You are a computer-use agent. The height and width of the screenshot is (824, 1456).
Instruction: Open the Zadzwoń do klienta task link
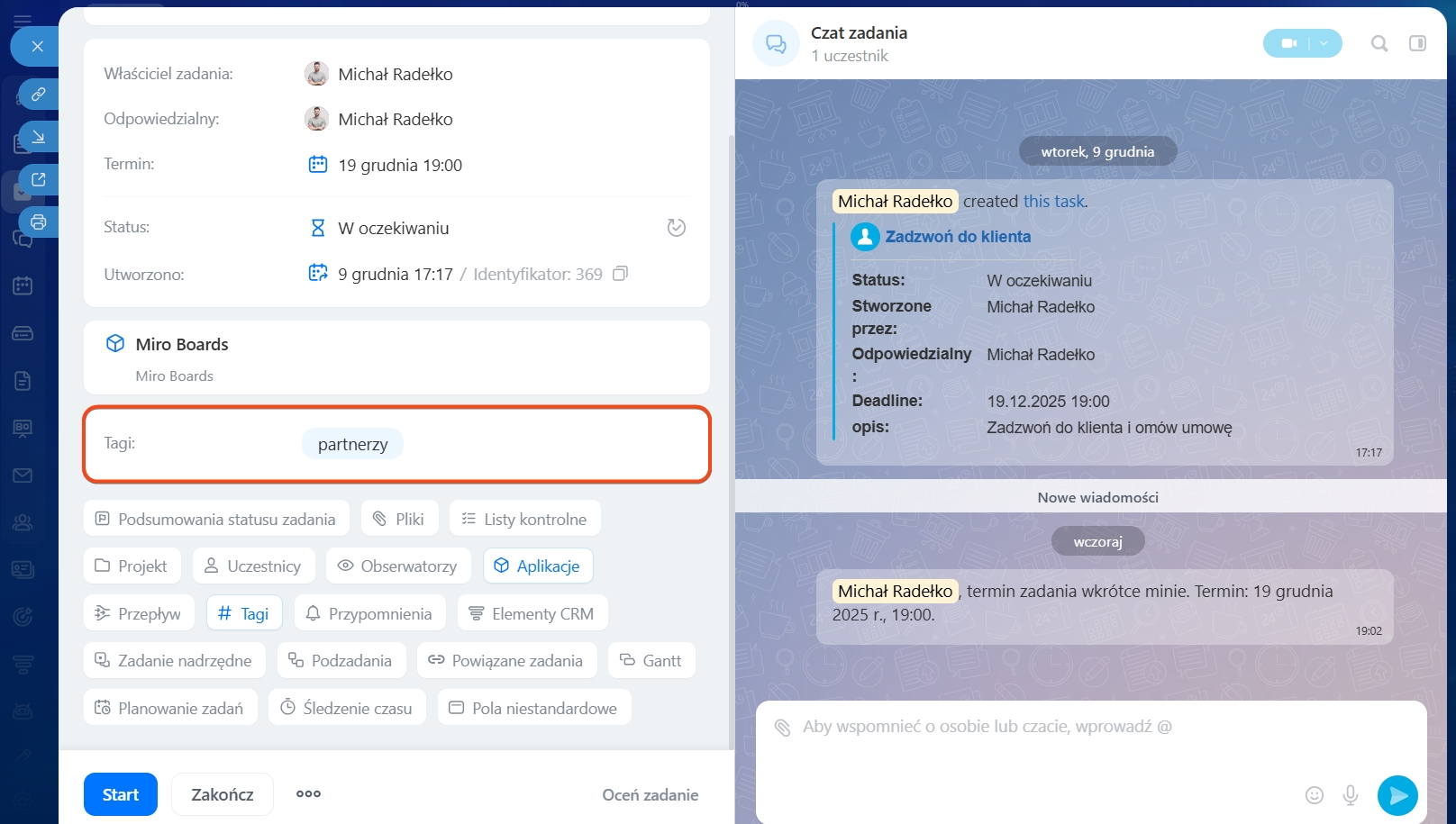(958, 237)
